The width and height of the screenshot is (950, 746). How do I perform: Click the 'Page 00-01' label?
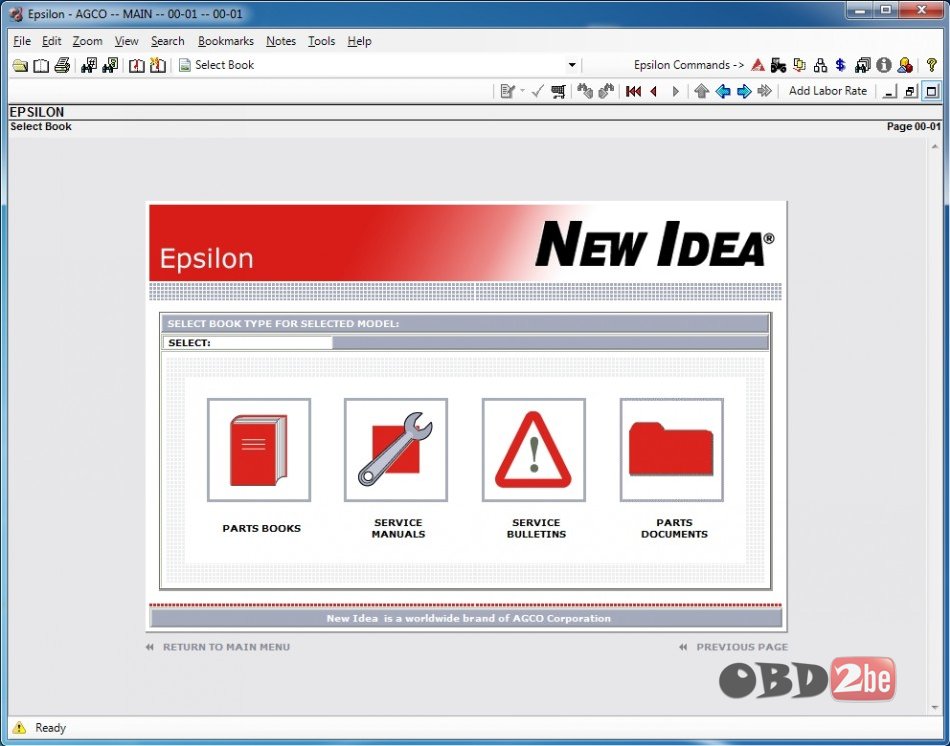[914, 127]
